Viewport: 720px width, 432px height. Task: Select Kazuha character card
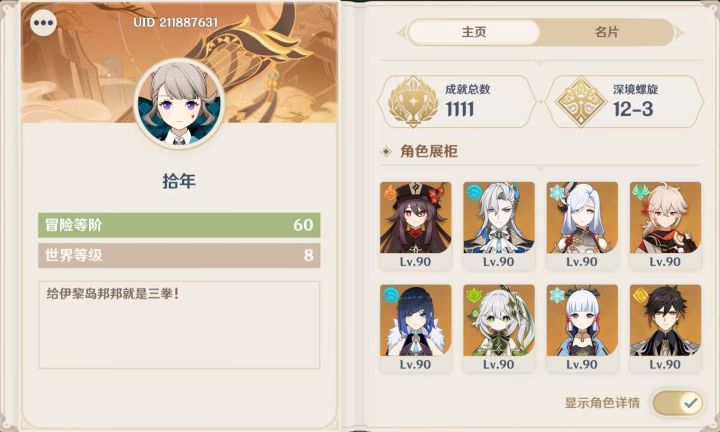pos(665,225)
